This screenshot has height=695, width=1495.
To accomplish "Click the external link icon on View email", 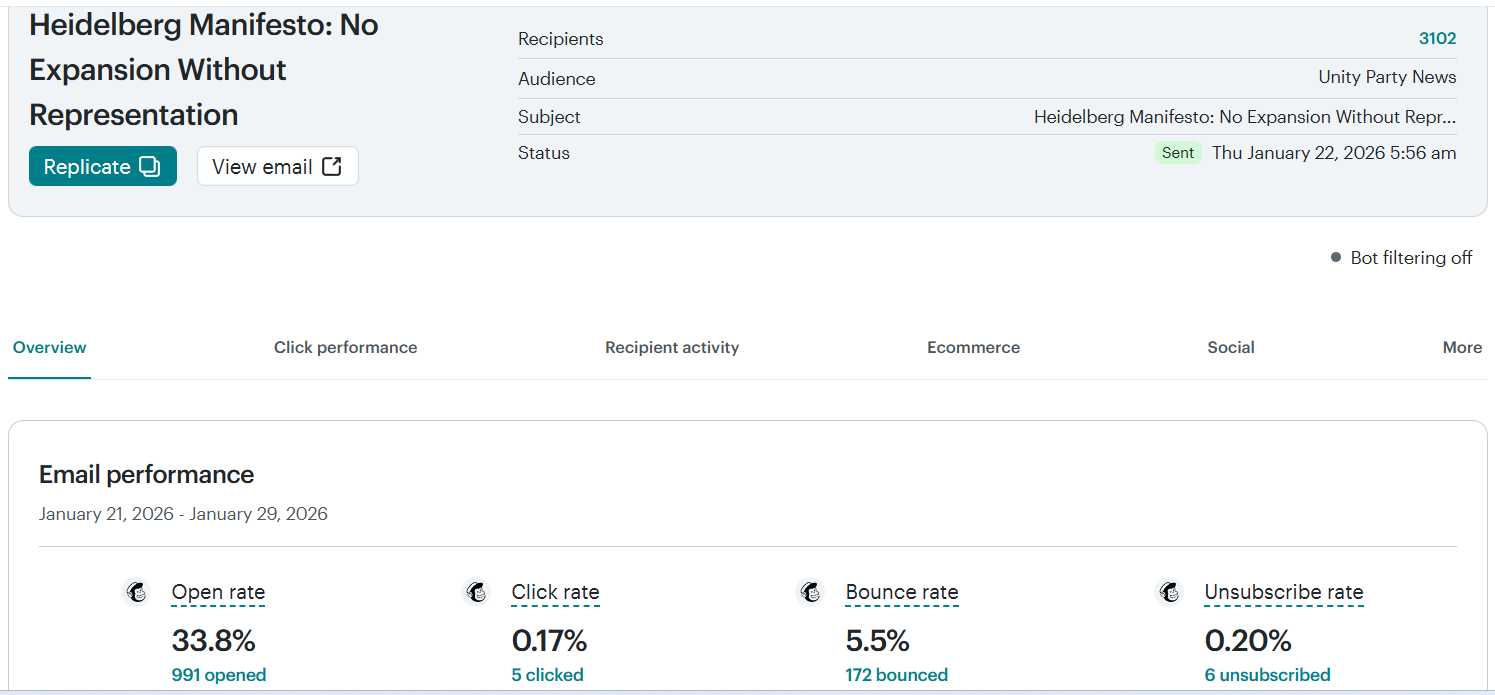I will click(x=332, y=167).
